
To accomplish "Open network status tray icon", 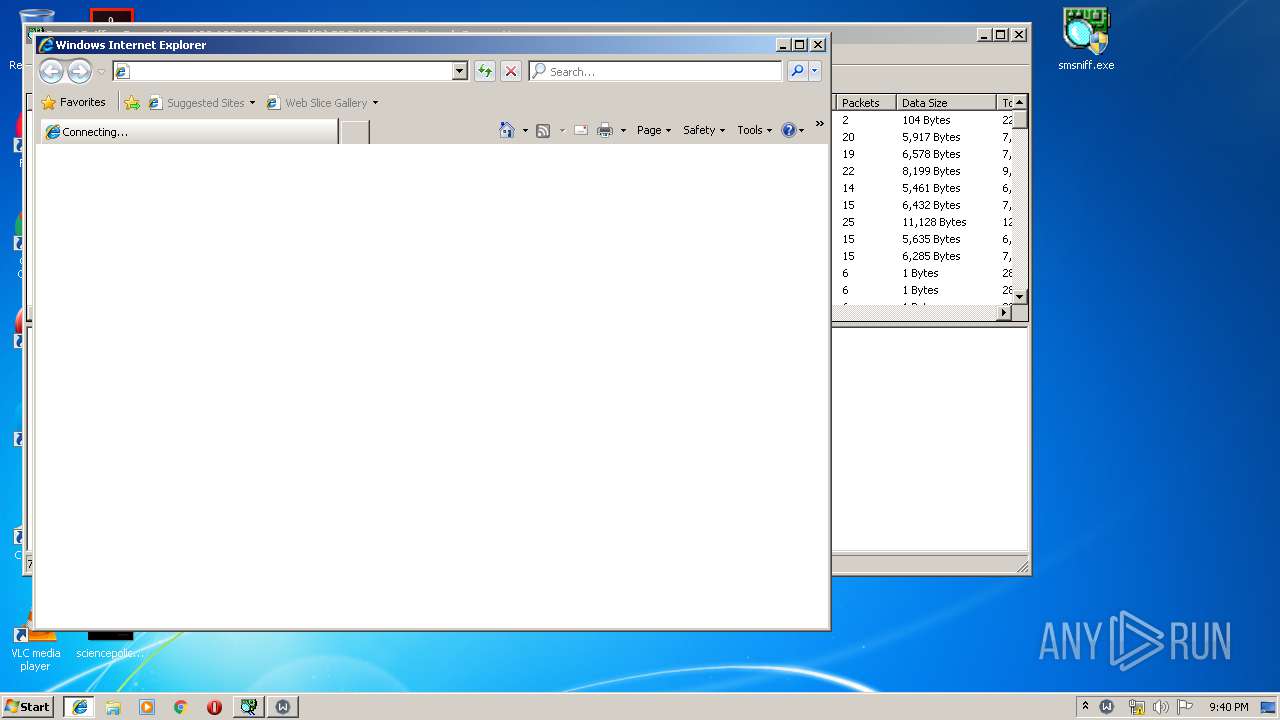I will click(x=1136, y=707).
